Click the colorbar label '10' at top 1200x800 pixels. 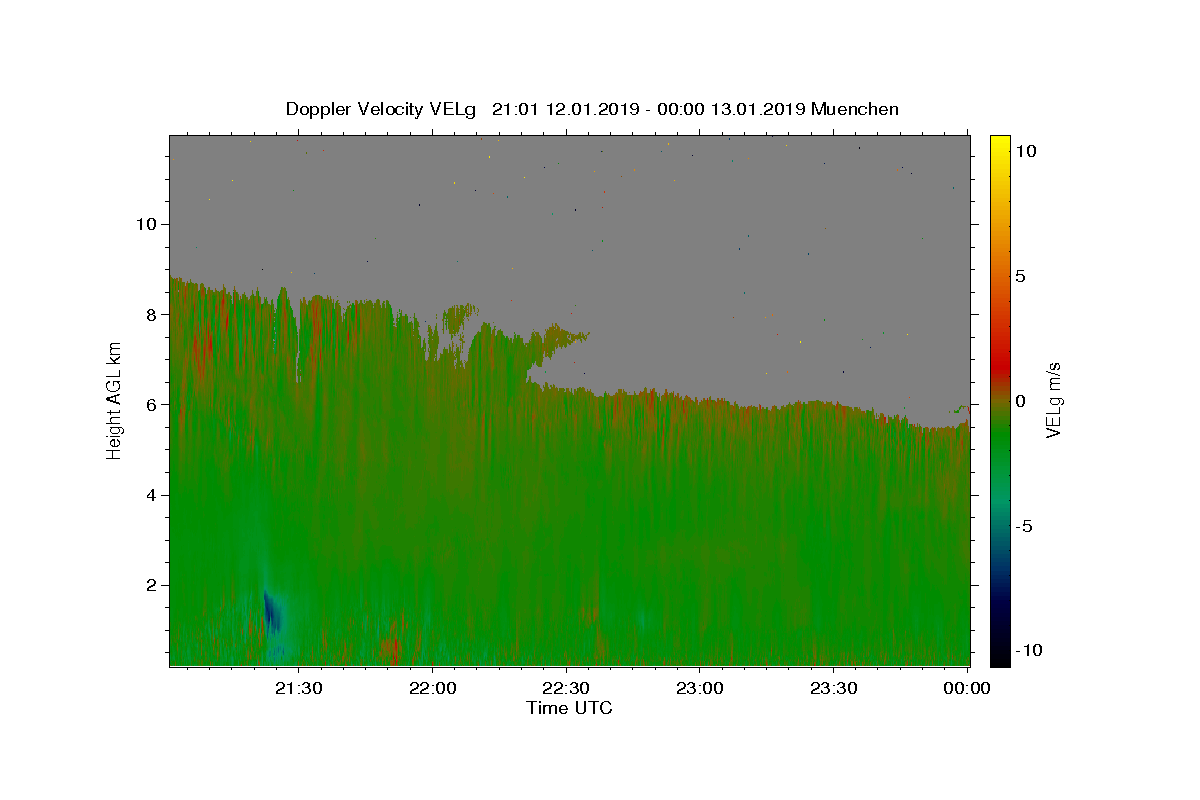1025,151
